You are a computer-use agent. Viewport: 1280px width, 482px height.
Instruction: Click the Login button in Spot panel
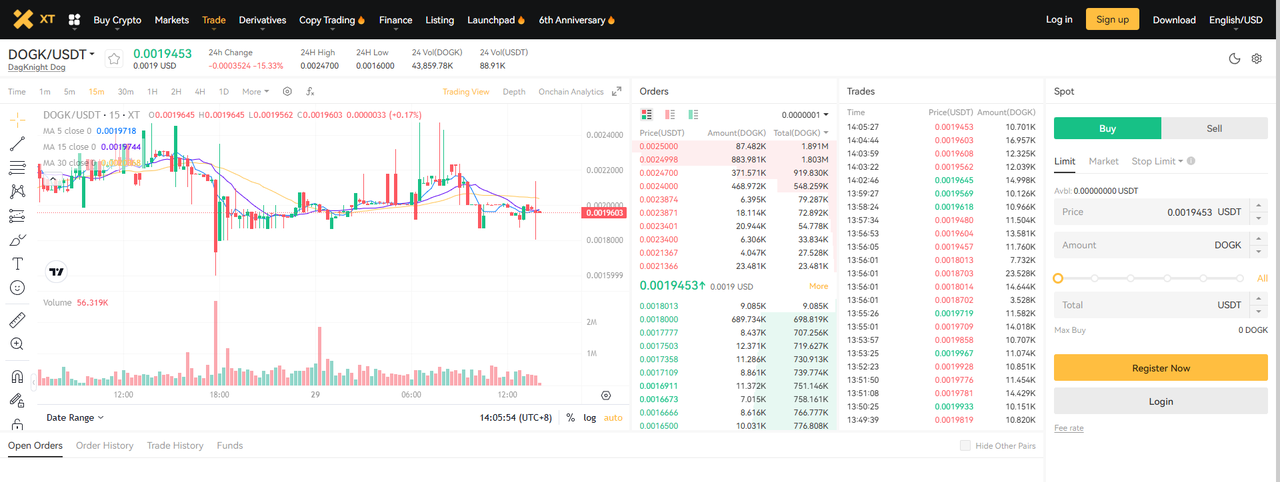[1161, 401]
